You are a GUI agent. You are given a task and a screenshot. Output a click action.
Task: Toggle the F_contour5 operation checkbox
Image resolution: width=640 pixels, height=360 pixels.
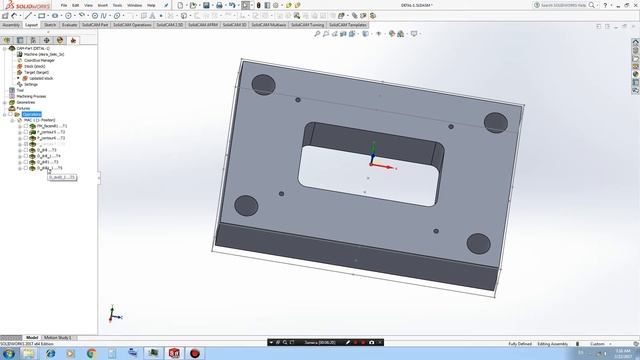click(26, 132)
